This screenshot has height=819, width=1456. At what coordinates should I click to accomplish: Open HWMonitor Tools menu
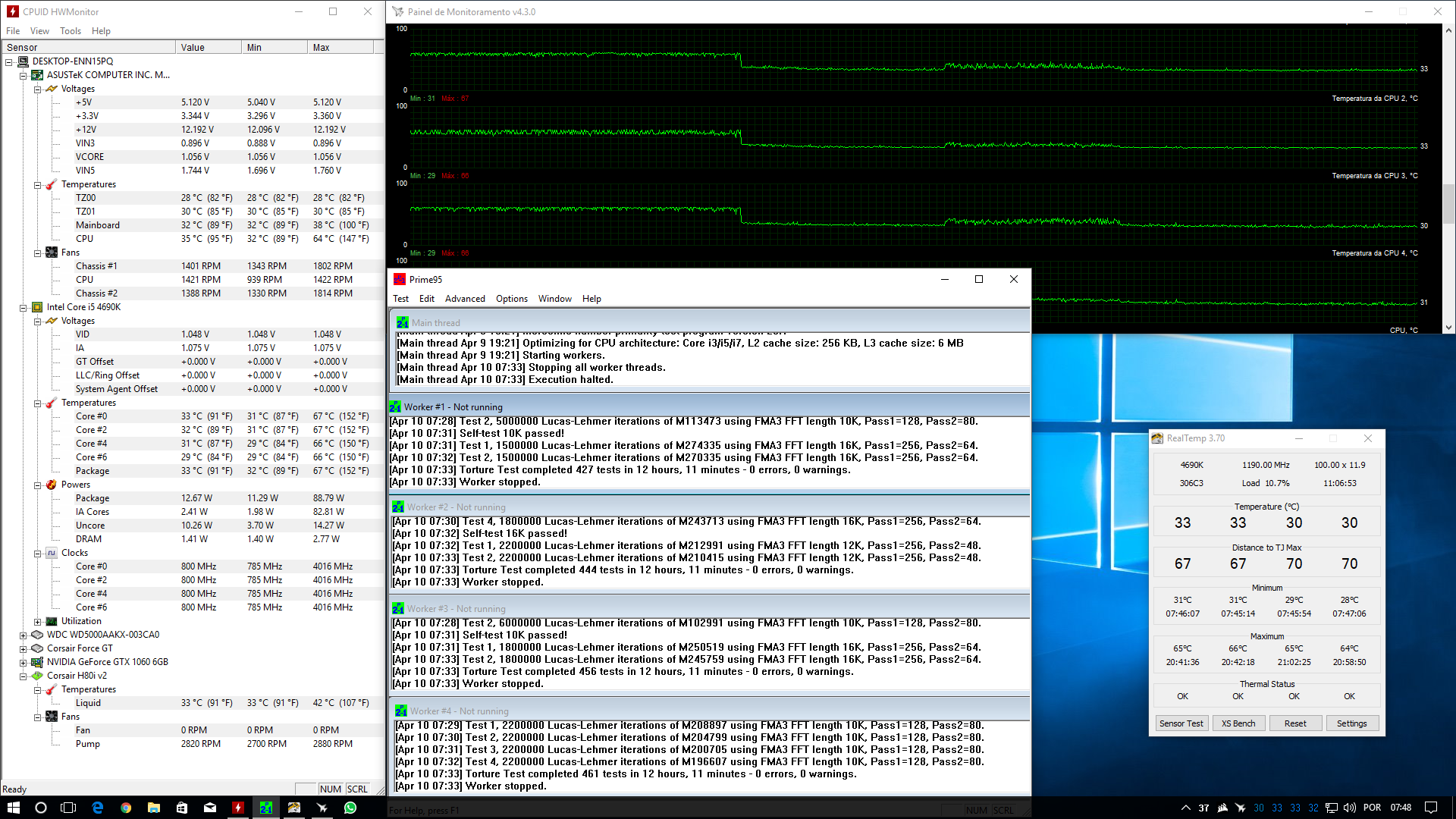point(71,31)
